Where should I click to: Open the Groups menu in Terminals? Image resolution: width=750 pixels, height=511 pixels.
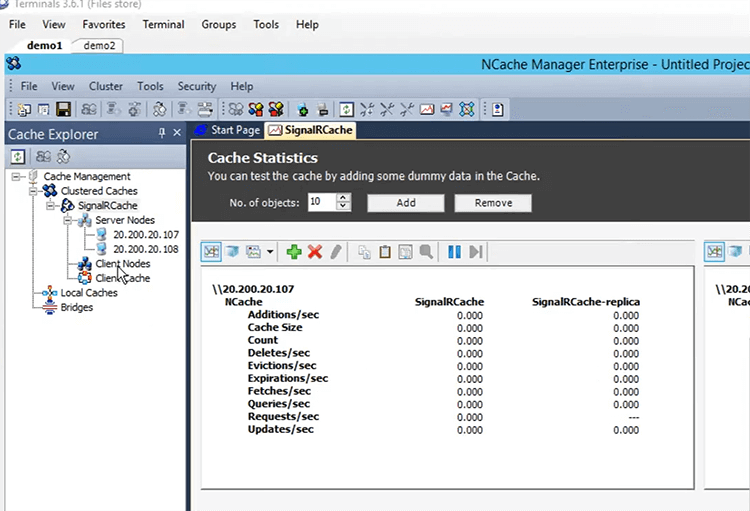point(219,24)
